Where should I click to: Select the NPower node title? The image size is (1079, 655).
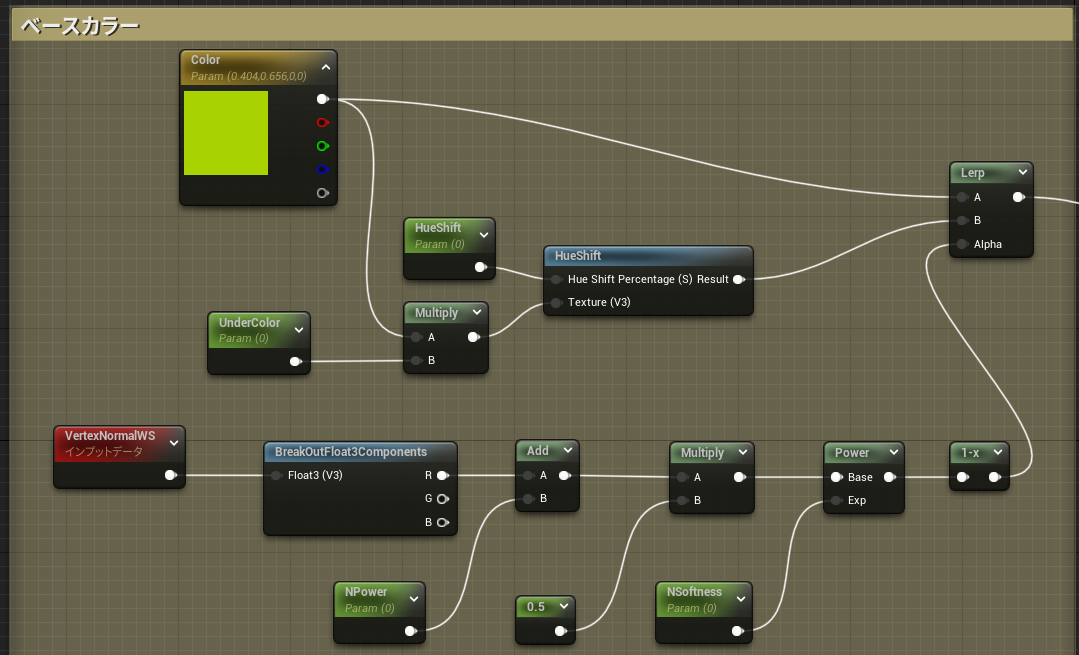[x=366, y=592]
